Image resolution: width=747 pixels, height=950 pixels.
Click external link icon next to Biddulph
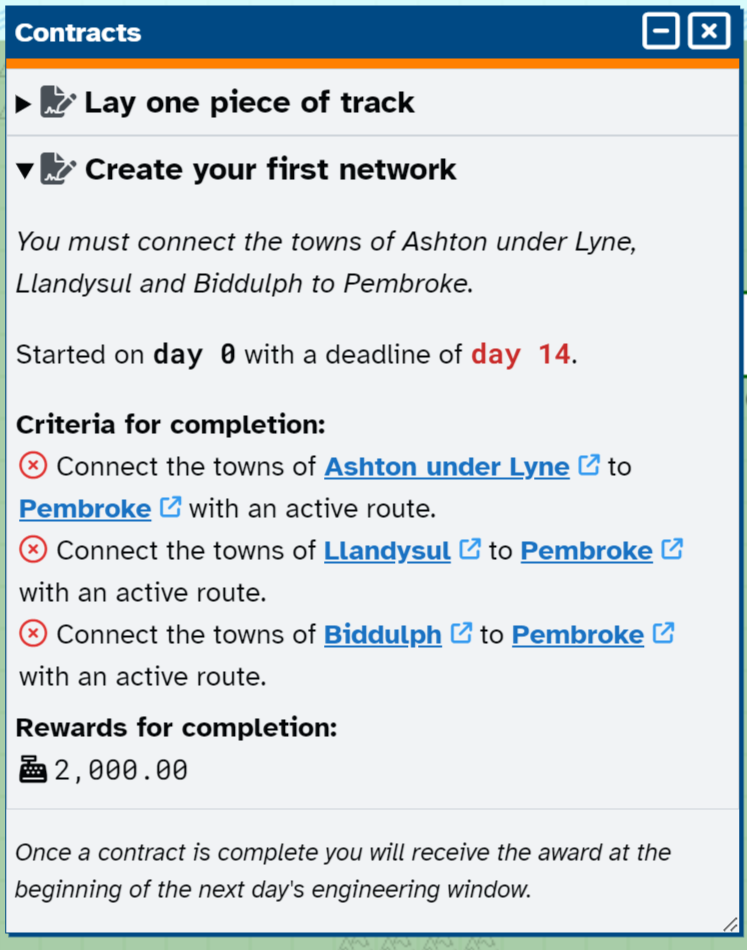coord(461,633)
